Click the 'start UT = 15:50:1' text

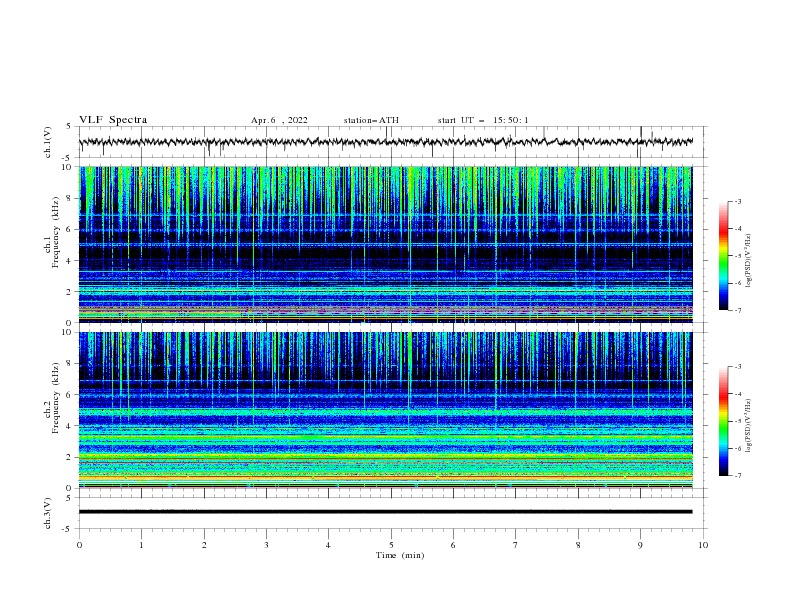[x=483, y=120]
